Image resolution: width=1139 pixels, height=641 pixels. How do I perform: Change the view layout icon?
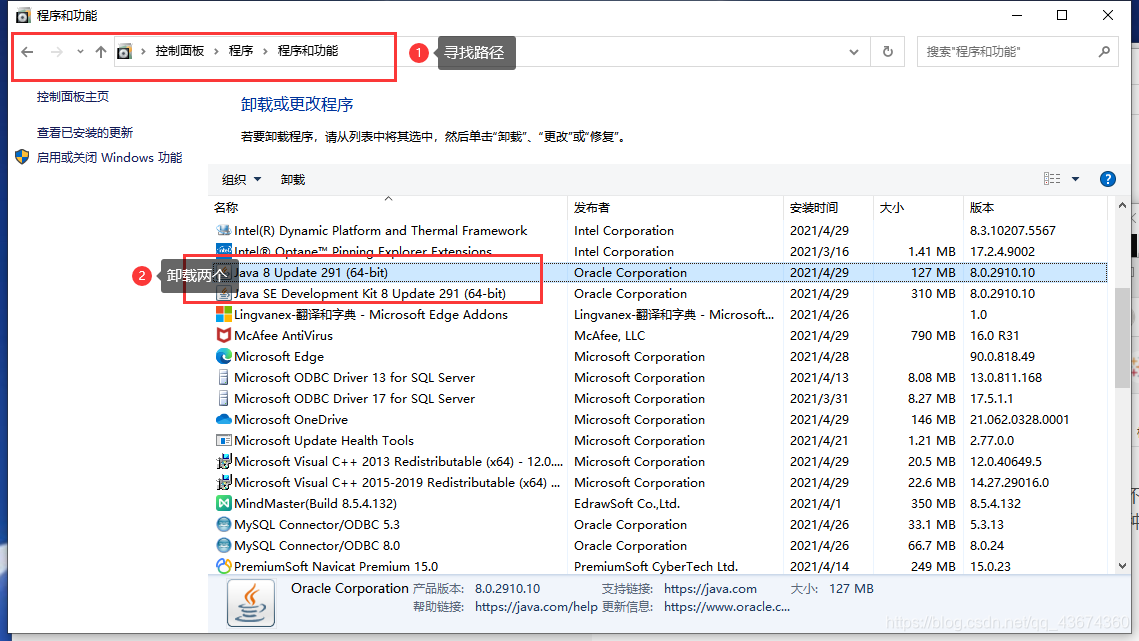[1052, 179]
